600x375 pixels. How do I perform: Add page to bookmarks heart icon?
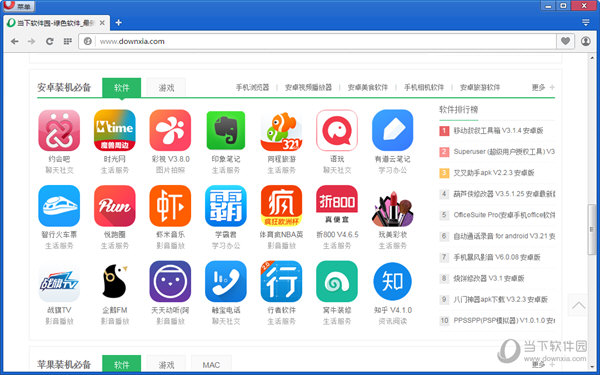click(565, 41)
